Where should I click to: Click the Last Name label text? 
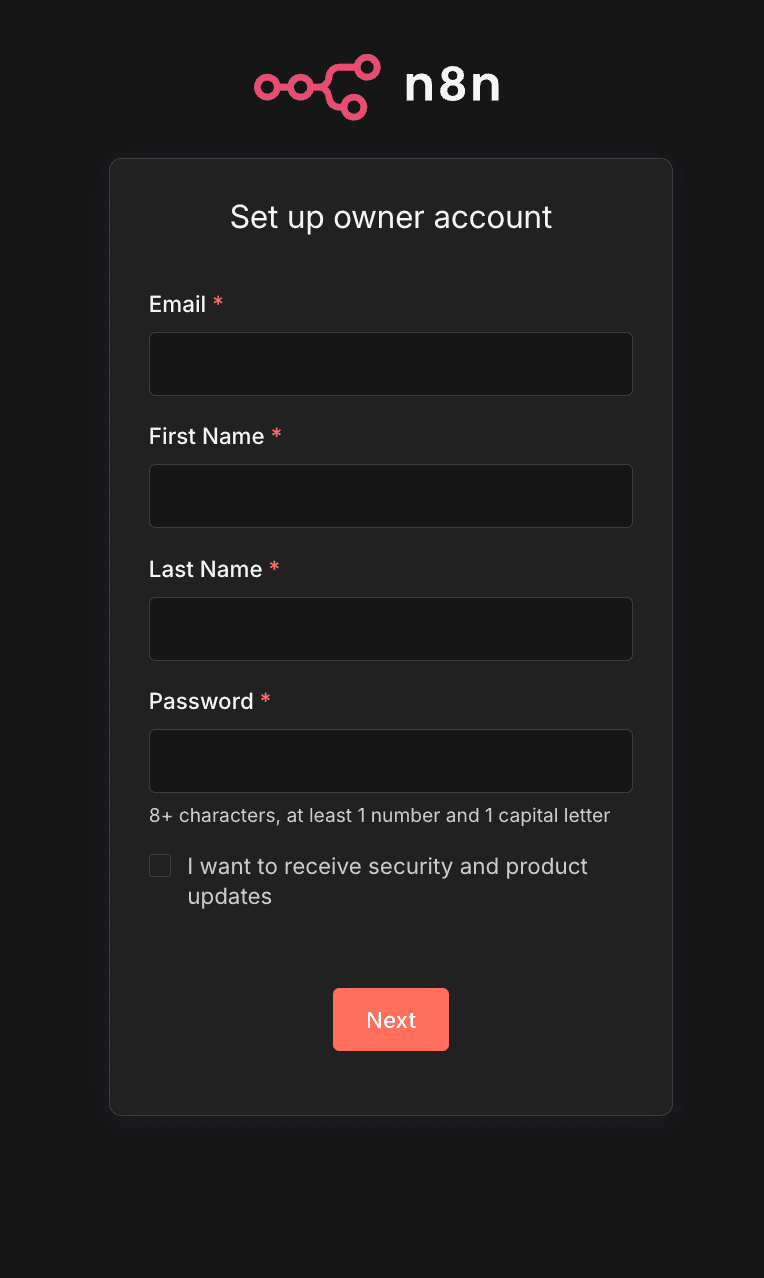tap(205, 569)
